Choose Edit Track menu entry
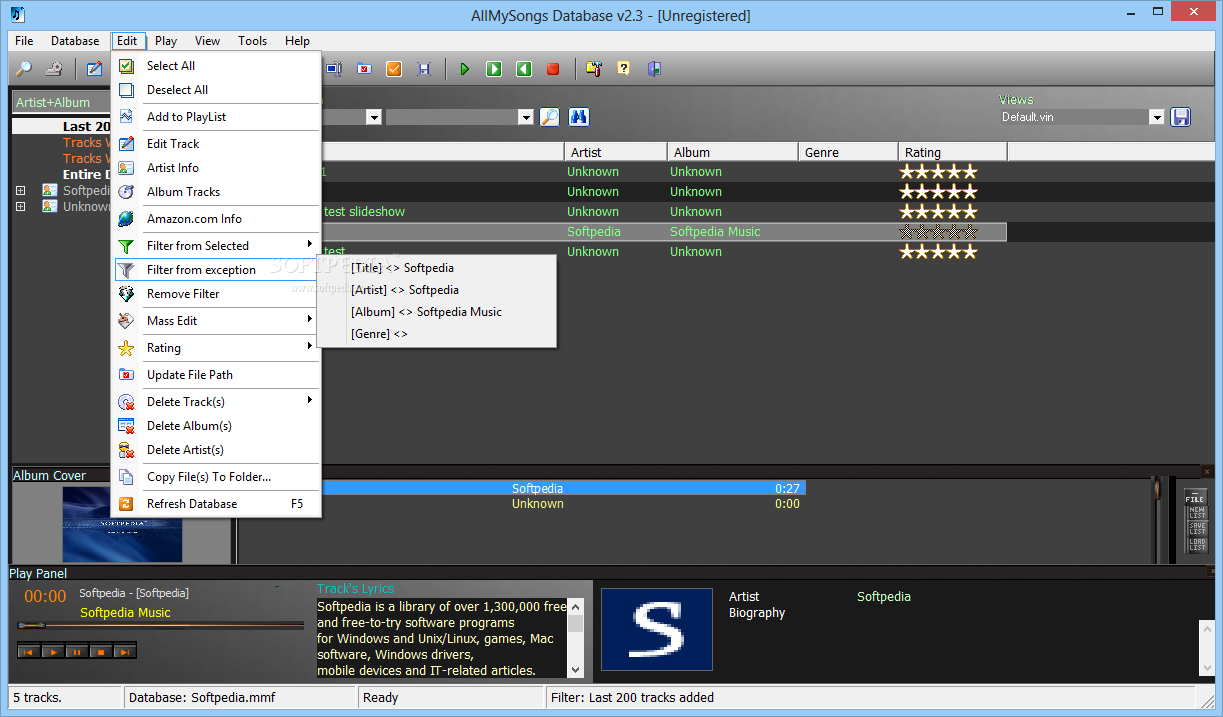Image resolution: width=1223 pixels, height=717 pixels. (216, 144)
